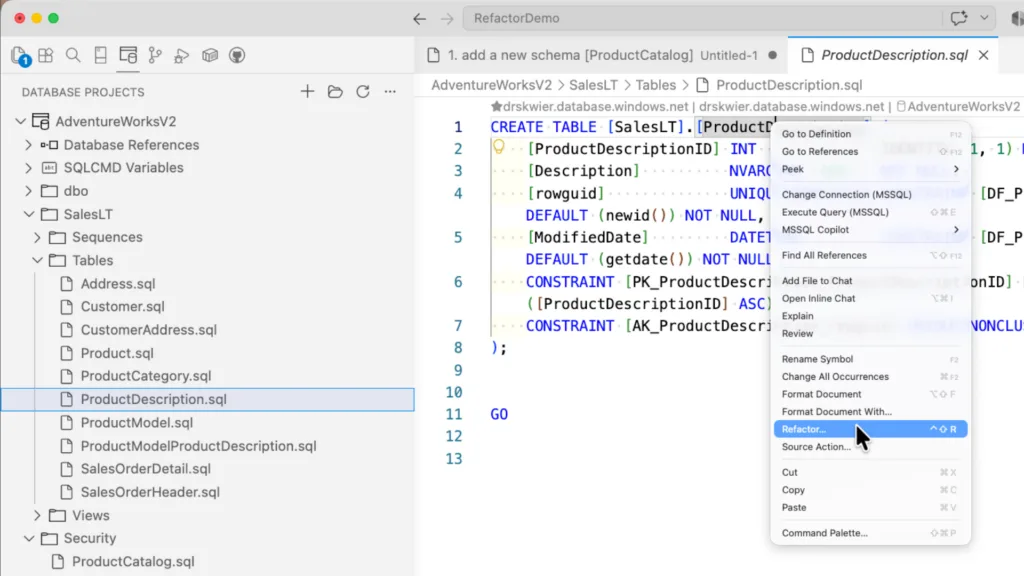The image size is (1024, 576).
Task: Collapse the Tables folder
Action: coord(37,261)
